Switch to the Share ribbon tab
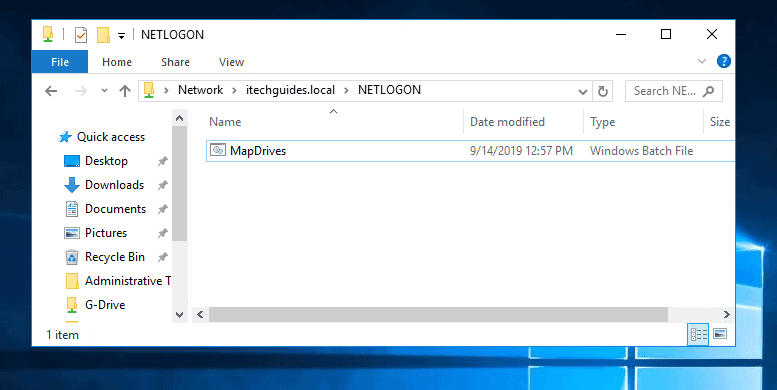This screenshot has height=390, width=777. pos(175,62)
